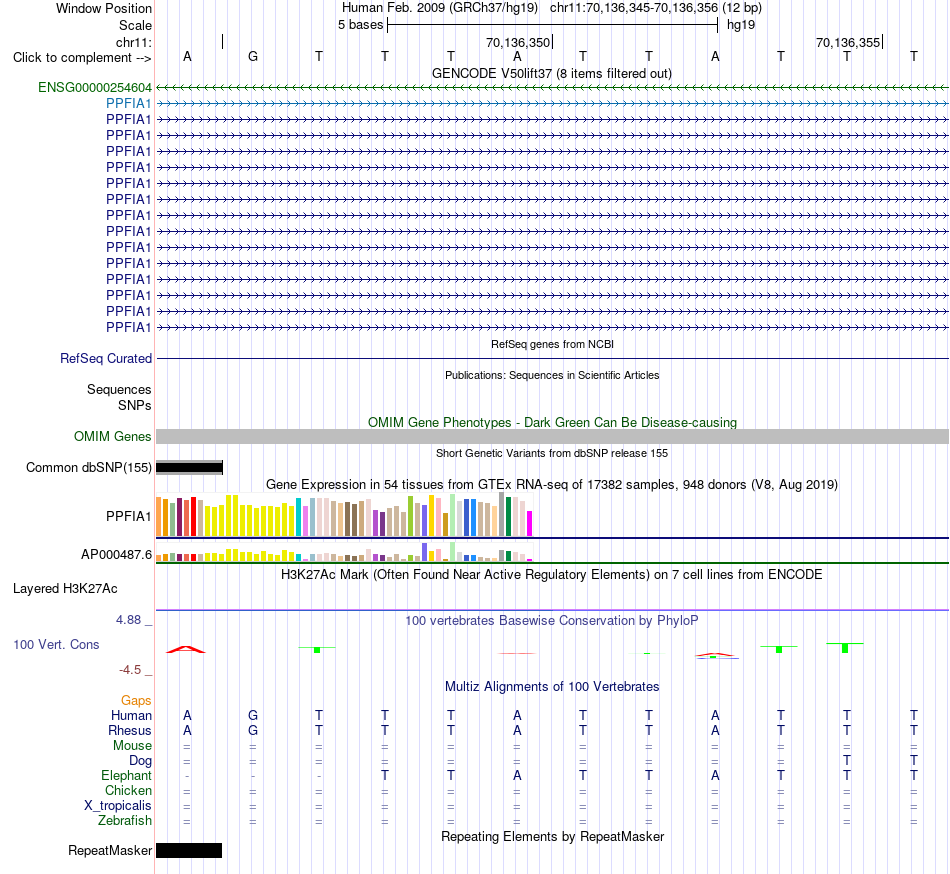Screen dimensions: 950x874
Task: Open the AP000487.6 expression bar chart
Action: pyautogui.click(x=344, y=552)
